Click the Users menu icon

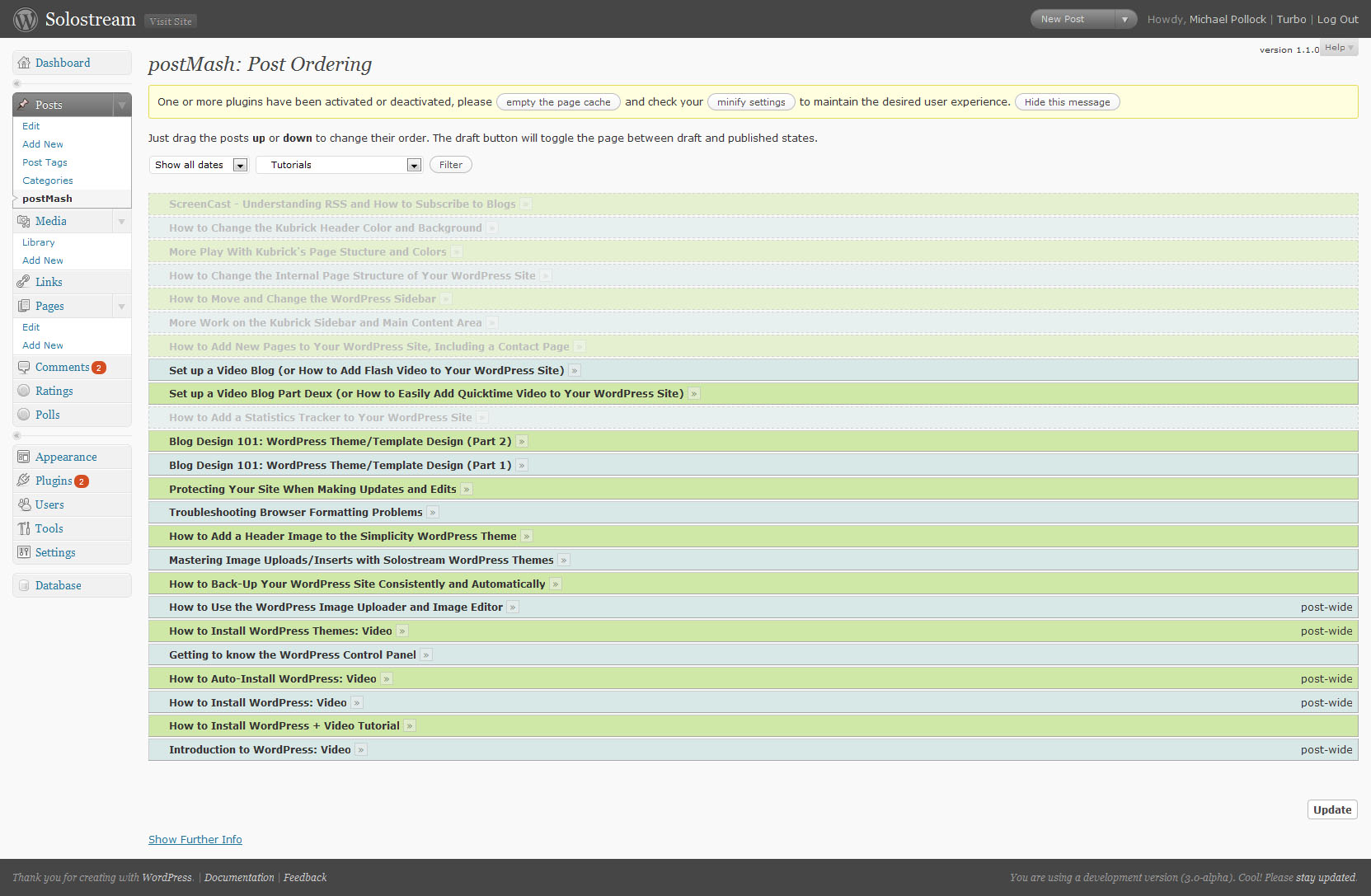pos(24,504)
